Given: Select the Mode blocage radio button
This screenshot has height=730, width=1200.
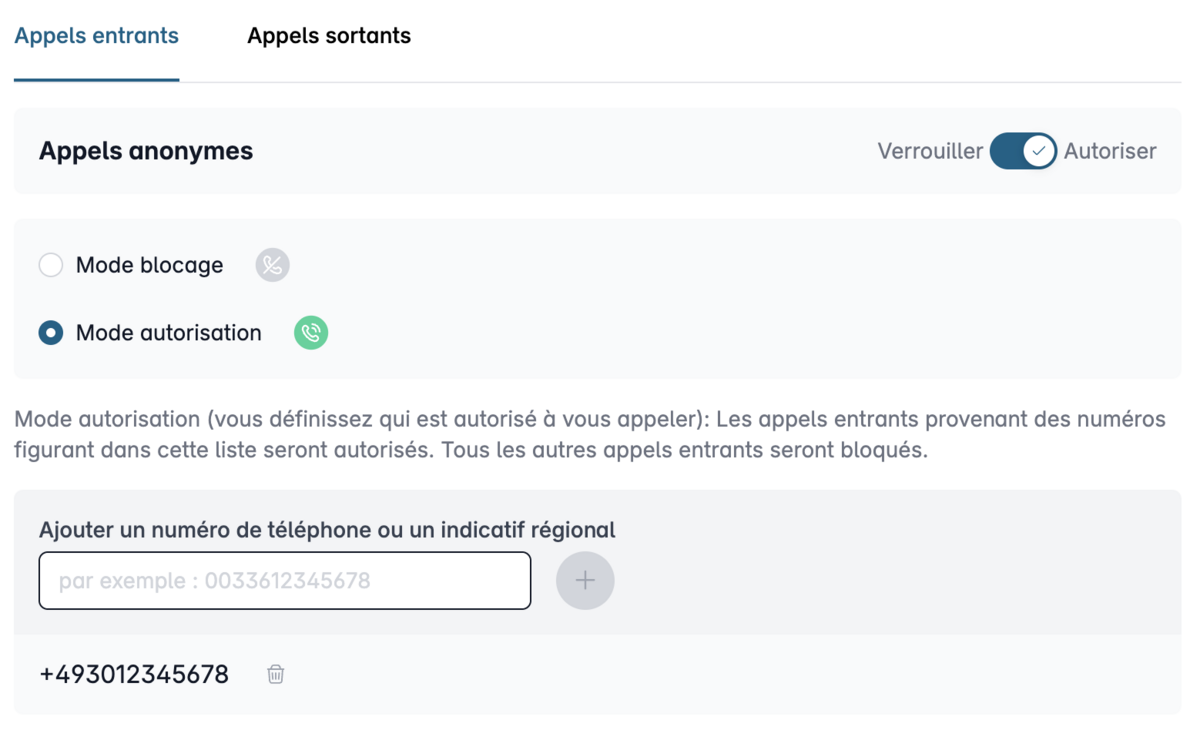Looking at the screenshot, I should coord(51,265).
